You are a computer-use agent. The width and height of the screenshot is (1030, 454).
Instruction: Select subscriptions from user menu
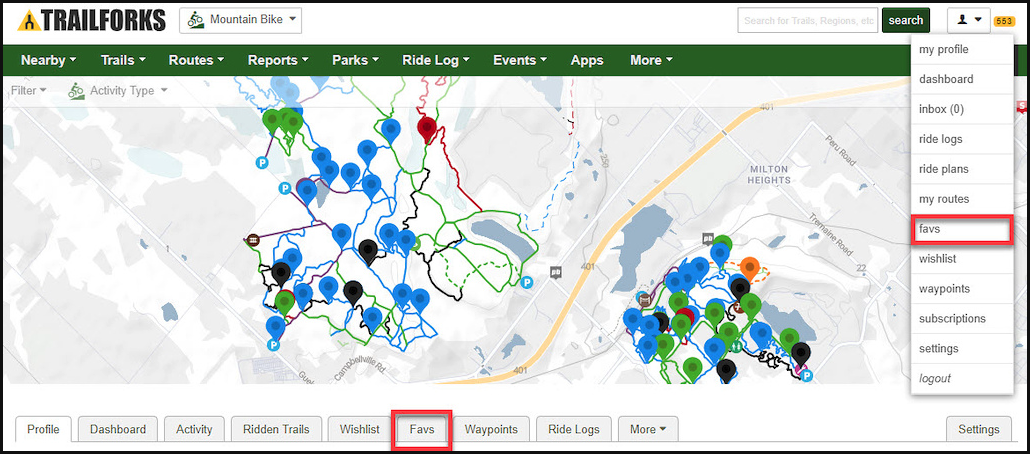[x=962, y=319]
